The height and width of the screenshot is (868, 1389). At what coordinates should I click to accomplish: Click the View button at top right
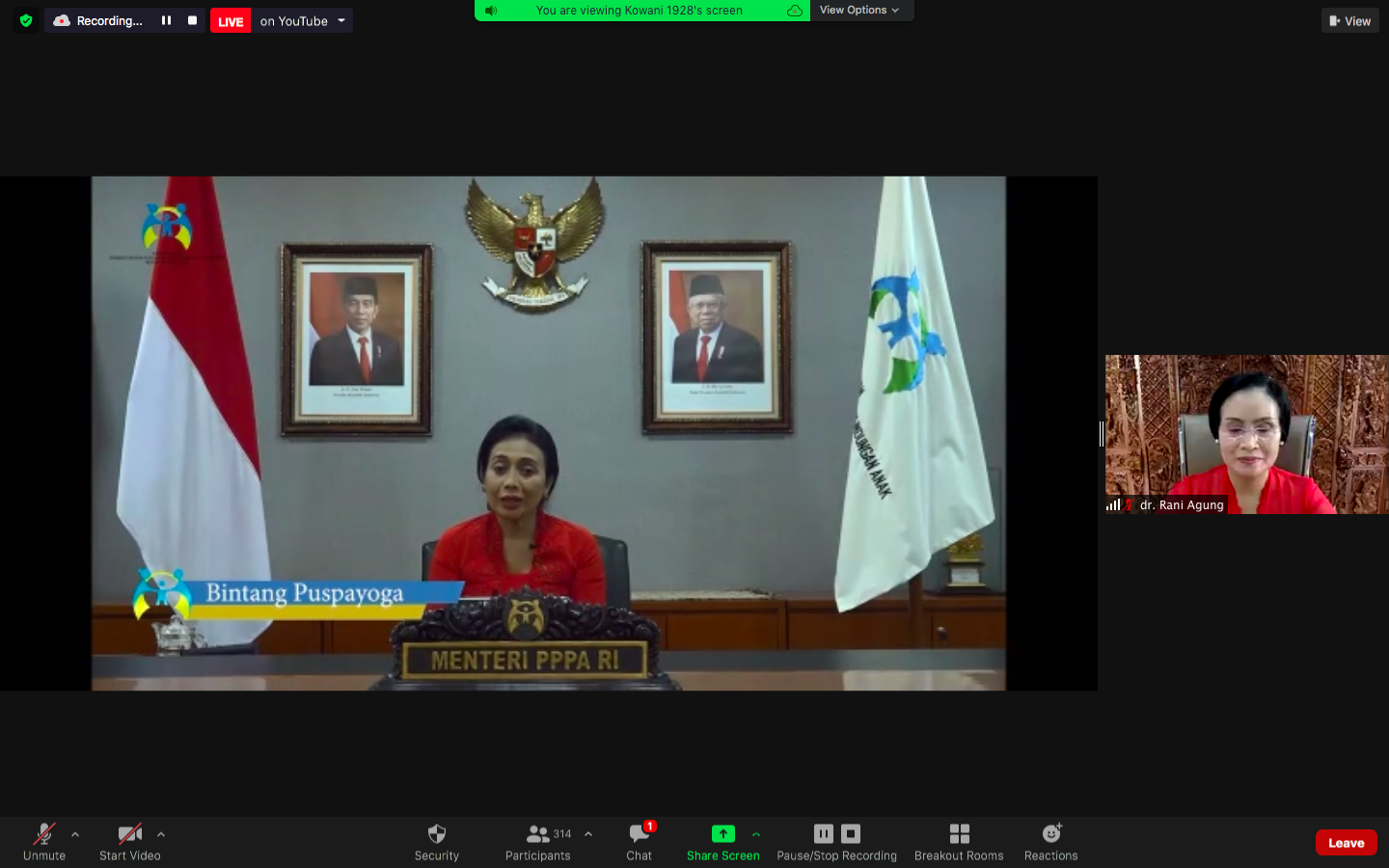point(1349,20)
